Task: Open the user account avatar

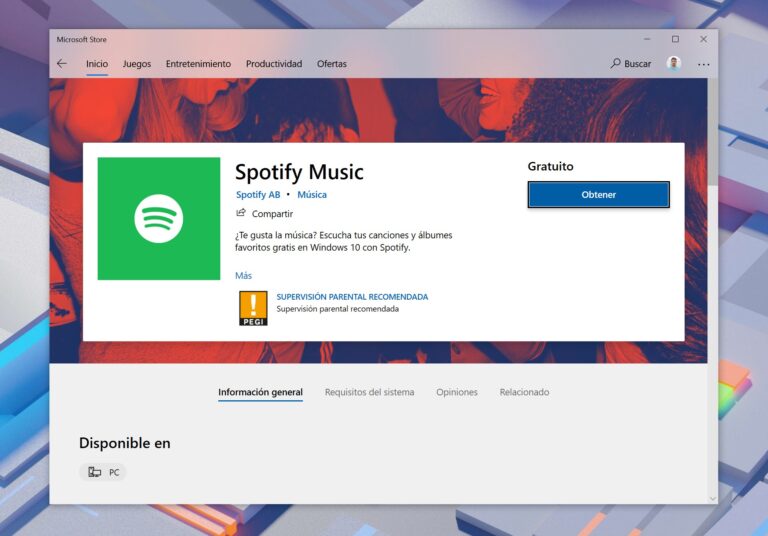Action: [x=674, y=64]
